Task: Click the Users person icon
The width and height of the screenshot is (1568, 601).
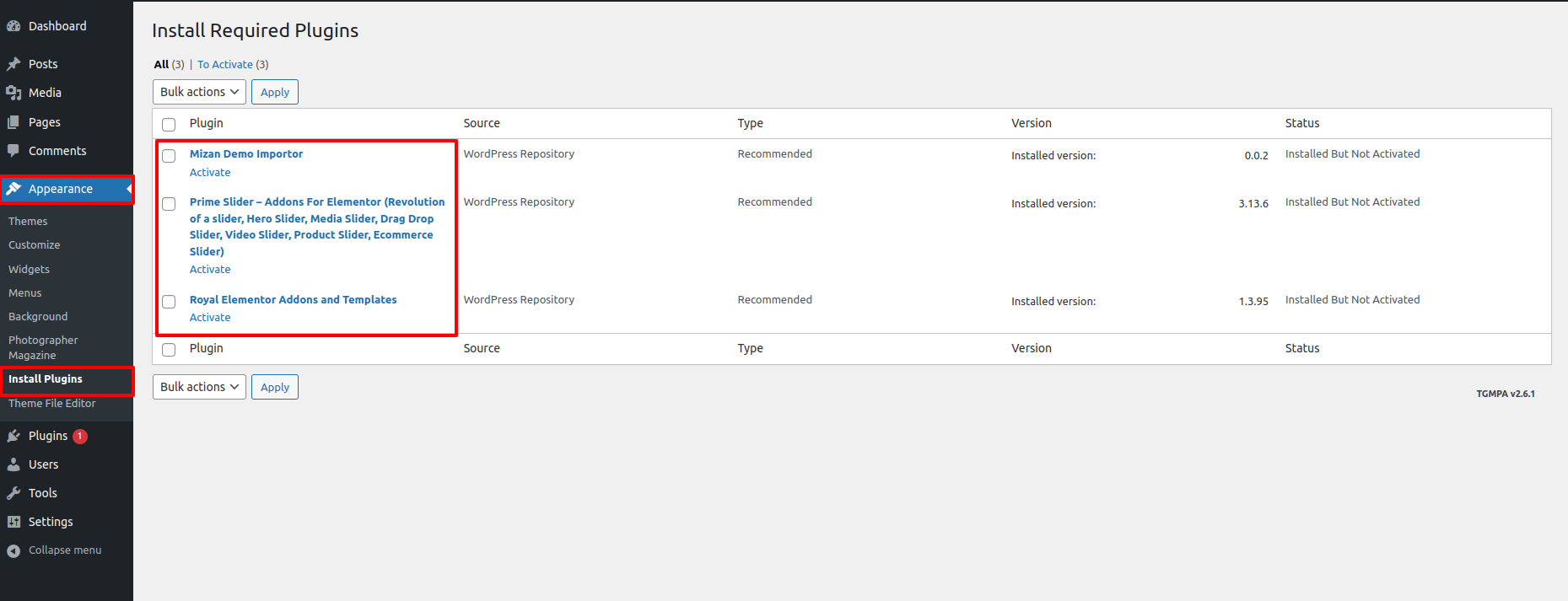Action: coord(13,464)
